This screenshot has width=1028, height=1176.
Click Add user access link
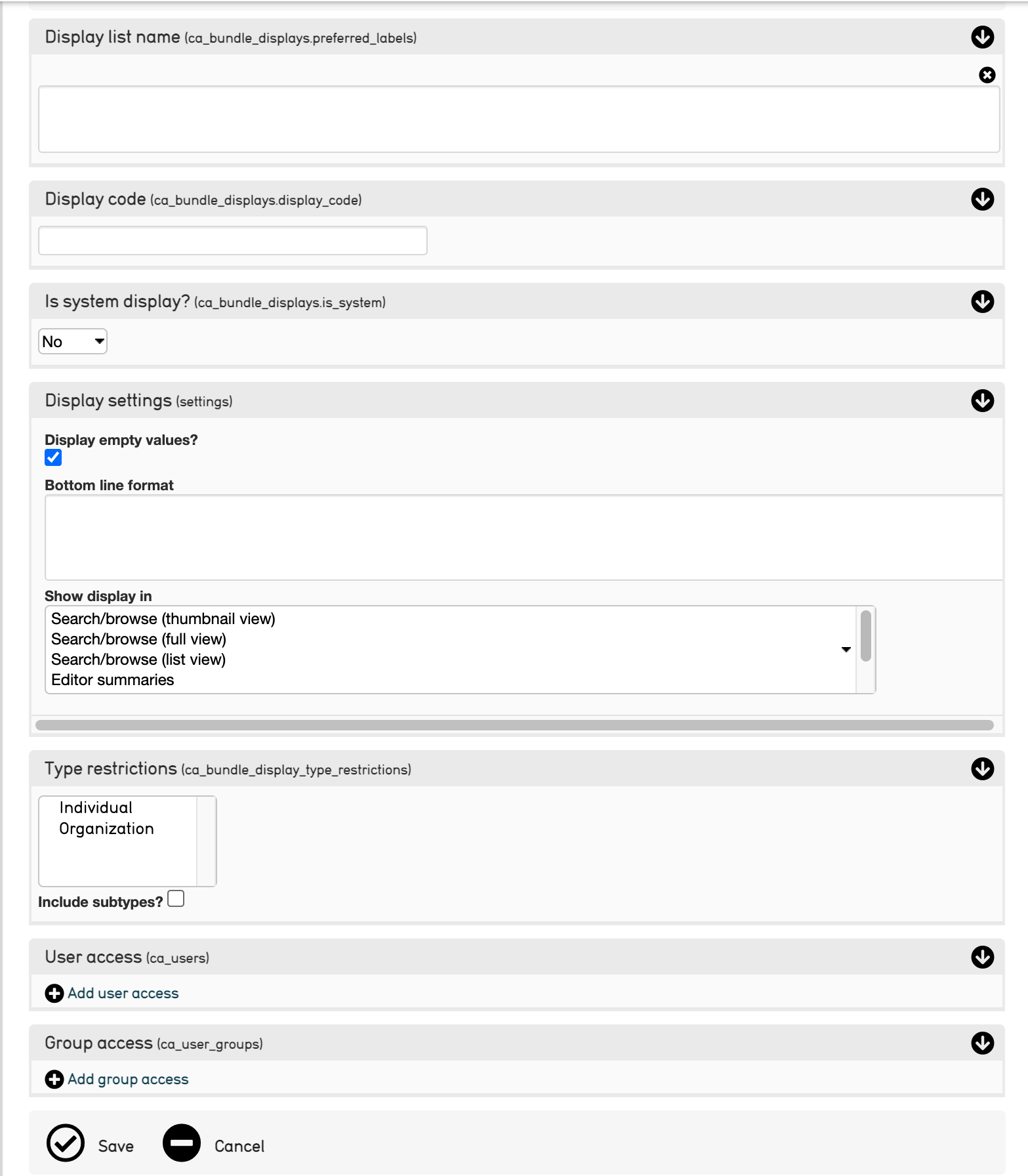pyautogui.click(x=123, y=994)
